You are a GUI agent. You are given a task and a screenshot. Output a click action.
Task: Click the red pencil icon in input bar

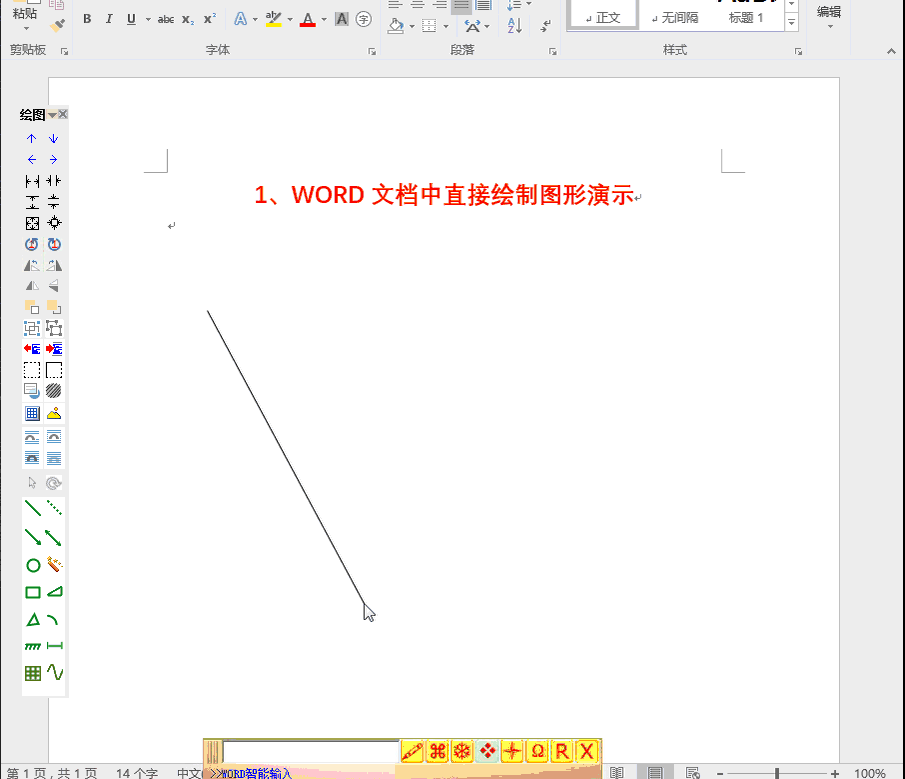coord(412,751)
